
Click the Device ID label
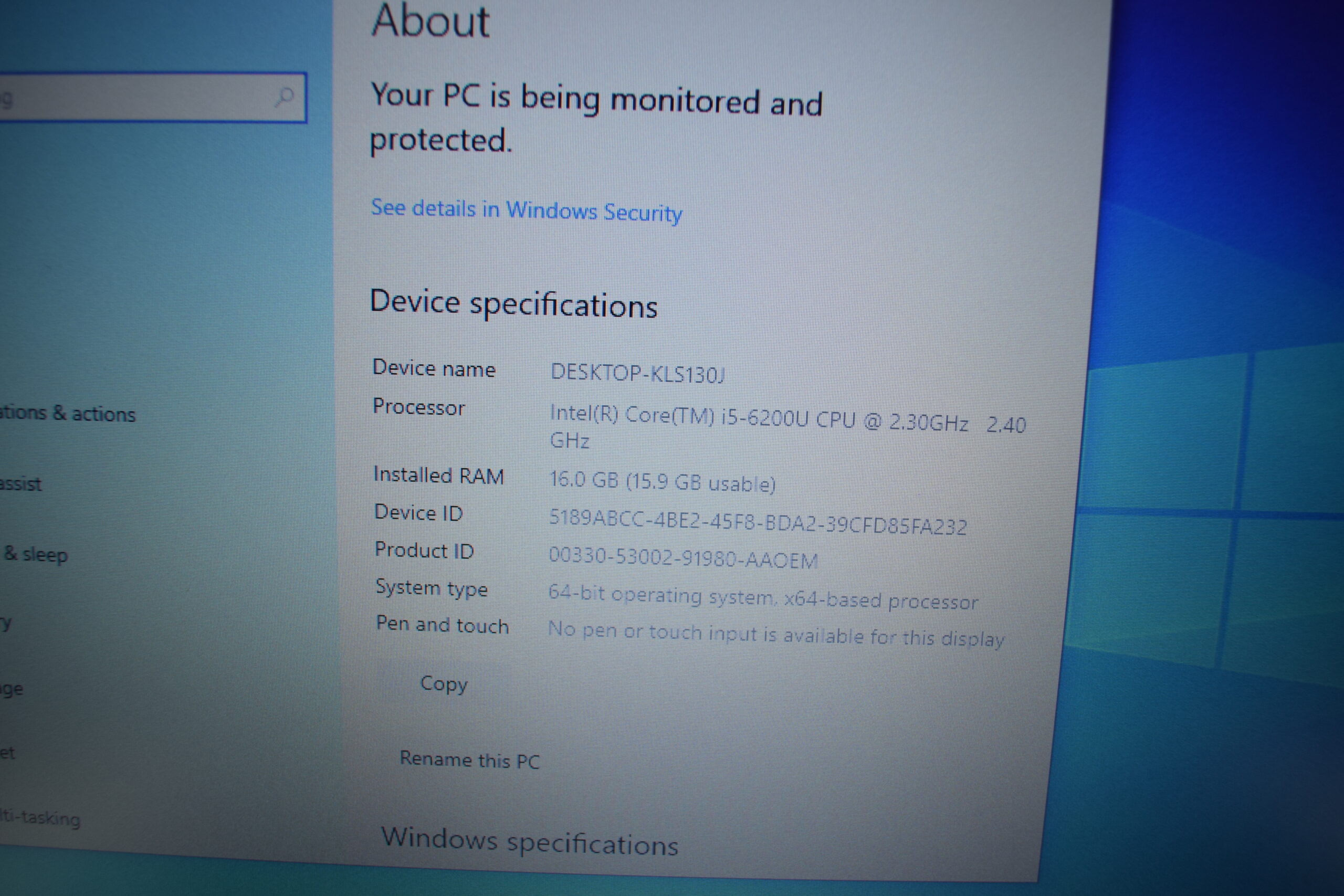click(418, 513)
